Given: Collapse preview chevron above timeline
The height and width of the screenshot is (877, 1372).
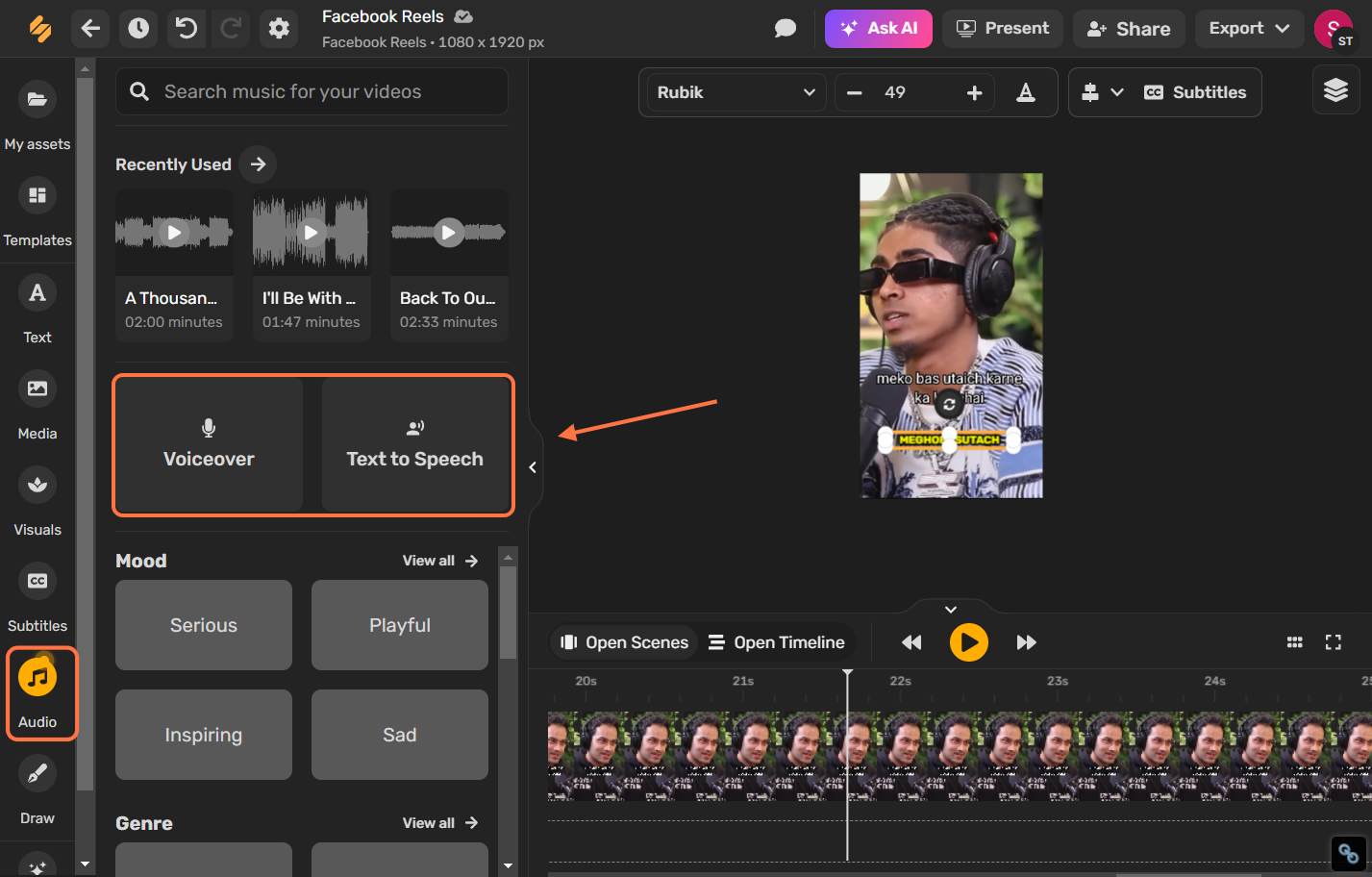Looking at the screenshot, I should click(951, 610).
